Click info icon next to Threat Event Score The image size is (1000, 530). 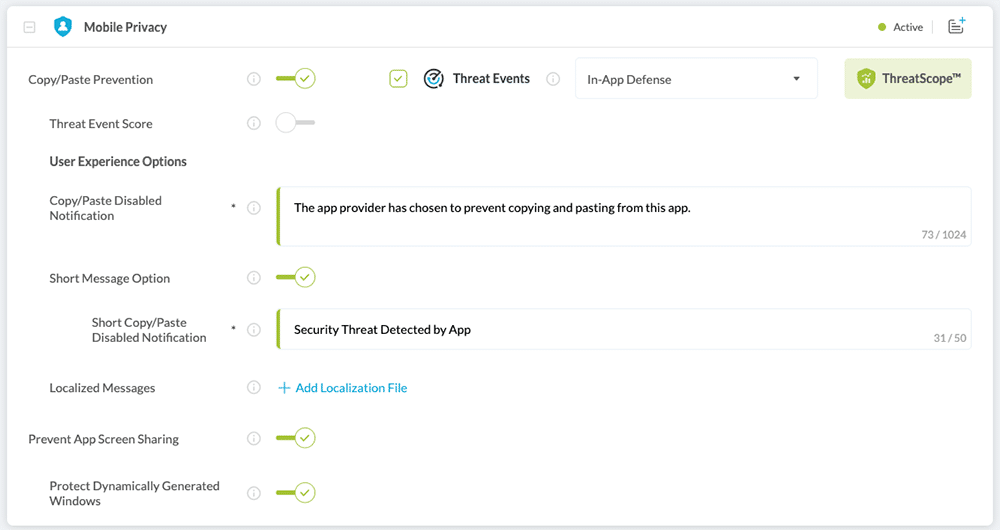254,123
